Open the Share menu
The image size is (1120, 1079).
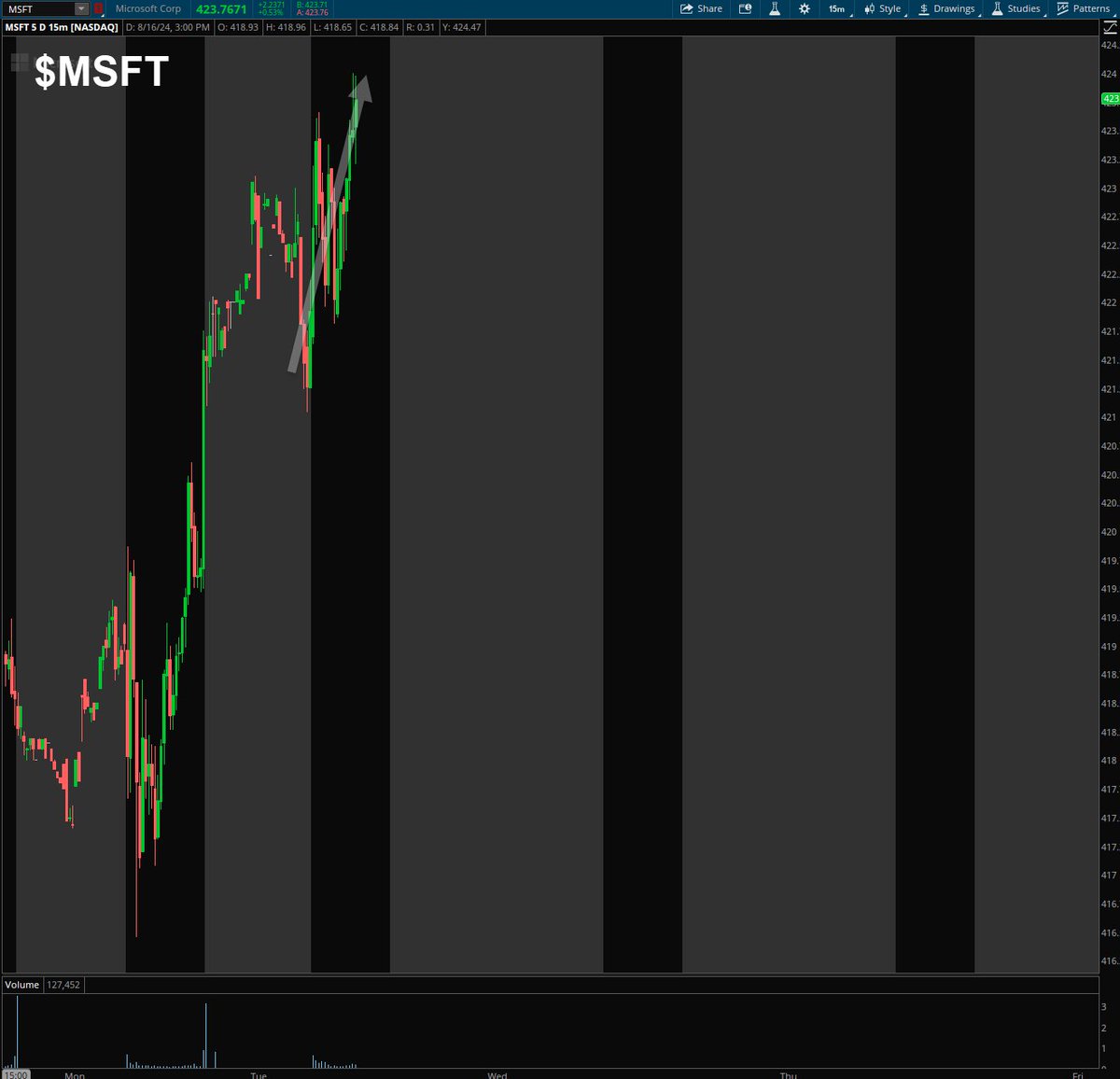(701, 8)
